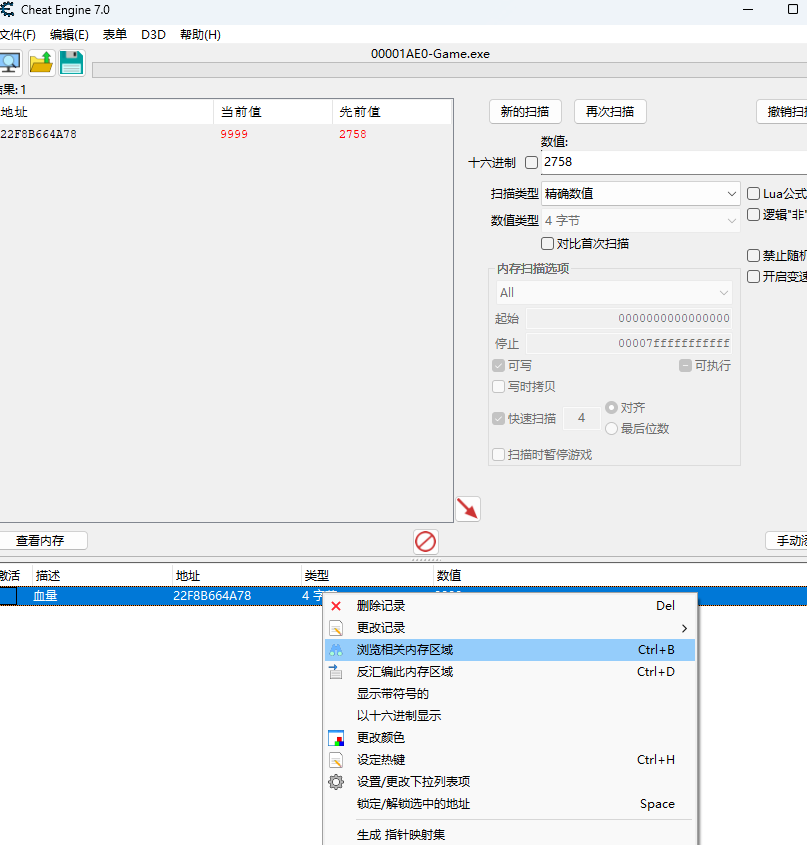Open the 扫描类型 精确数值 dropdown
The image size is (807, 845).
coord(640,193)
